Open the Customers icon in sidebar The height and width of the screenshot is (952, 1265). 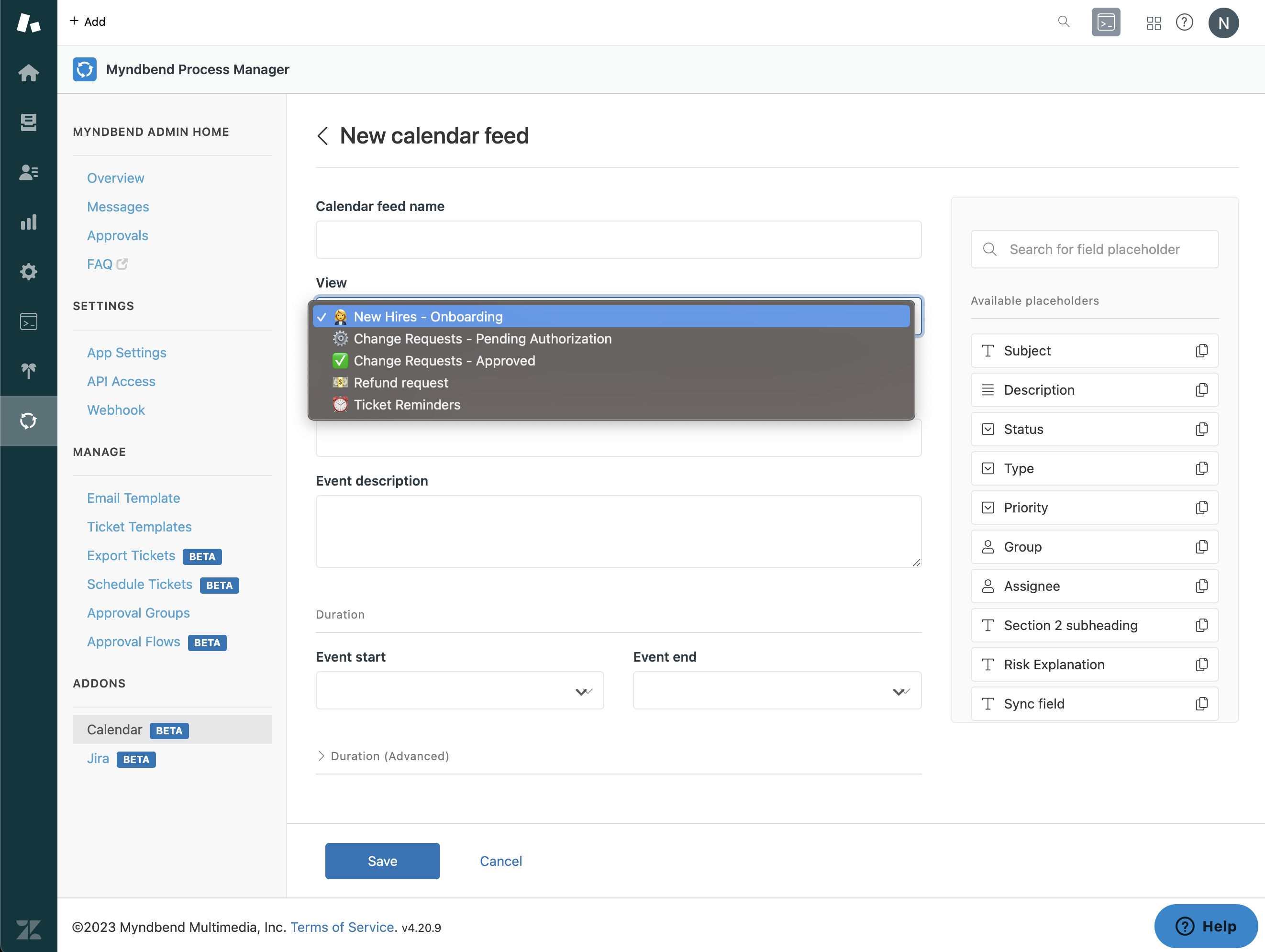[29, 172]
